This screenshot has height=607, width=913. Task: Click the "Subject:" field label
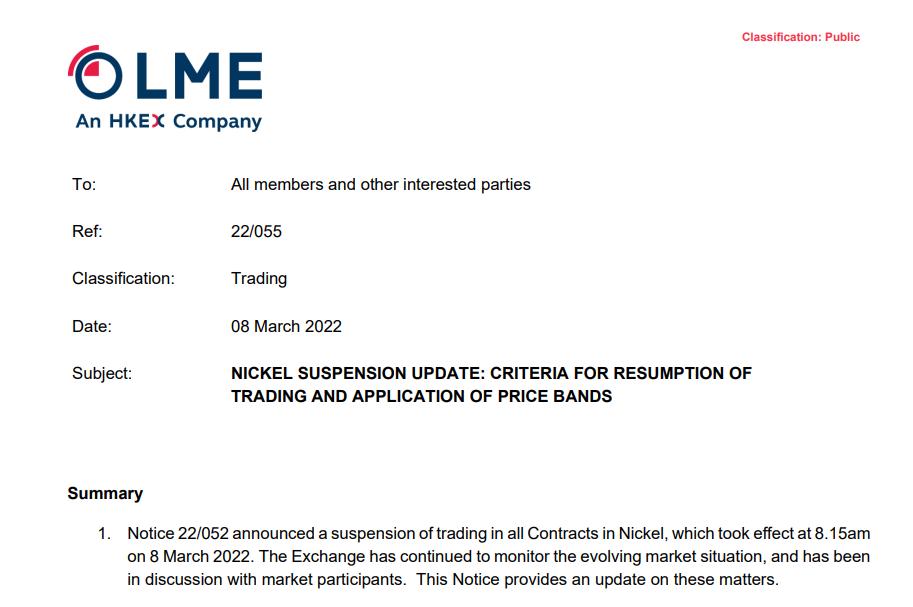pyautogui.click(x=102, y=373)
